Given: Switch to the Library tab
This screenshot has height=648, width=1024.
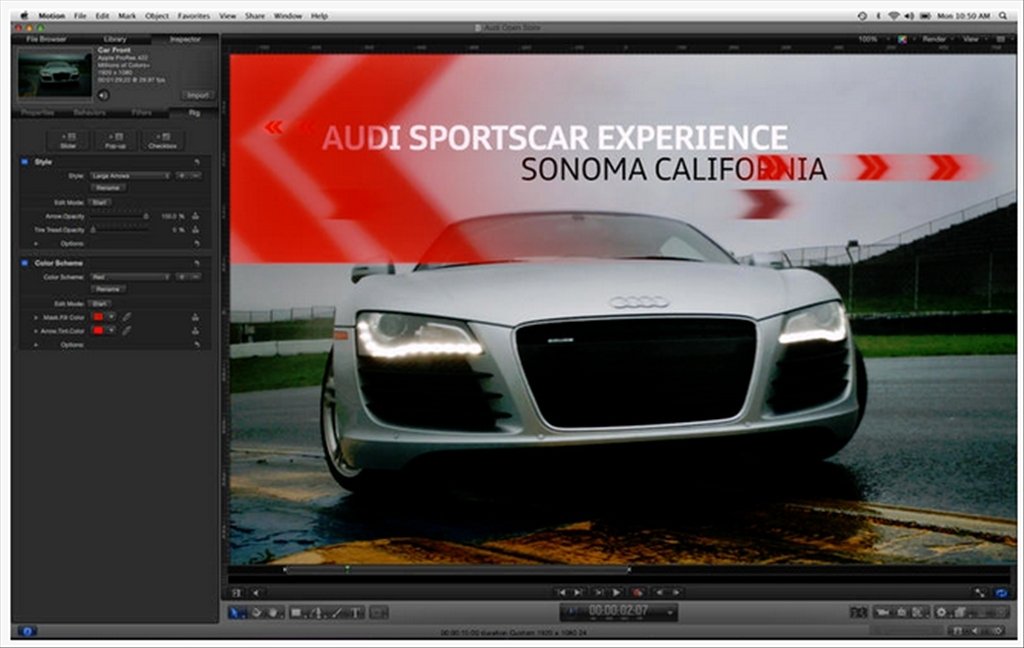Looking at the screenshot, I should [115, 39].
